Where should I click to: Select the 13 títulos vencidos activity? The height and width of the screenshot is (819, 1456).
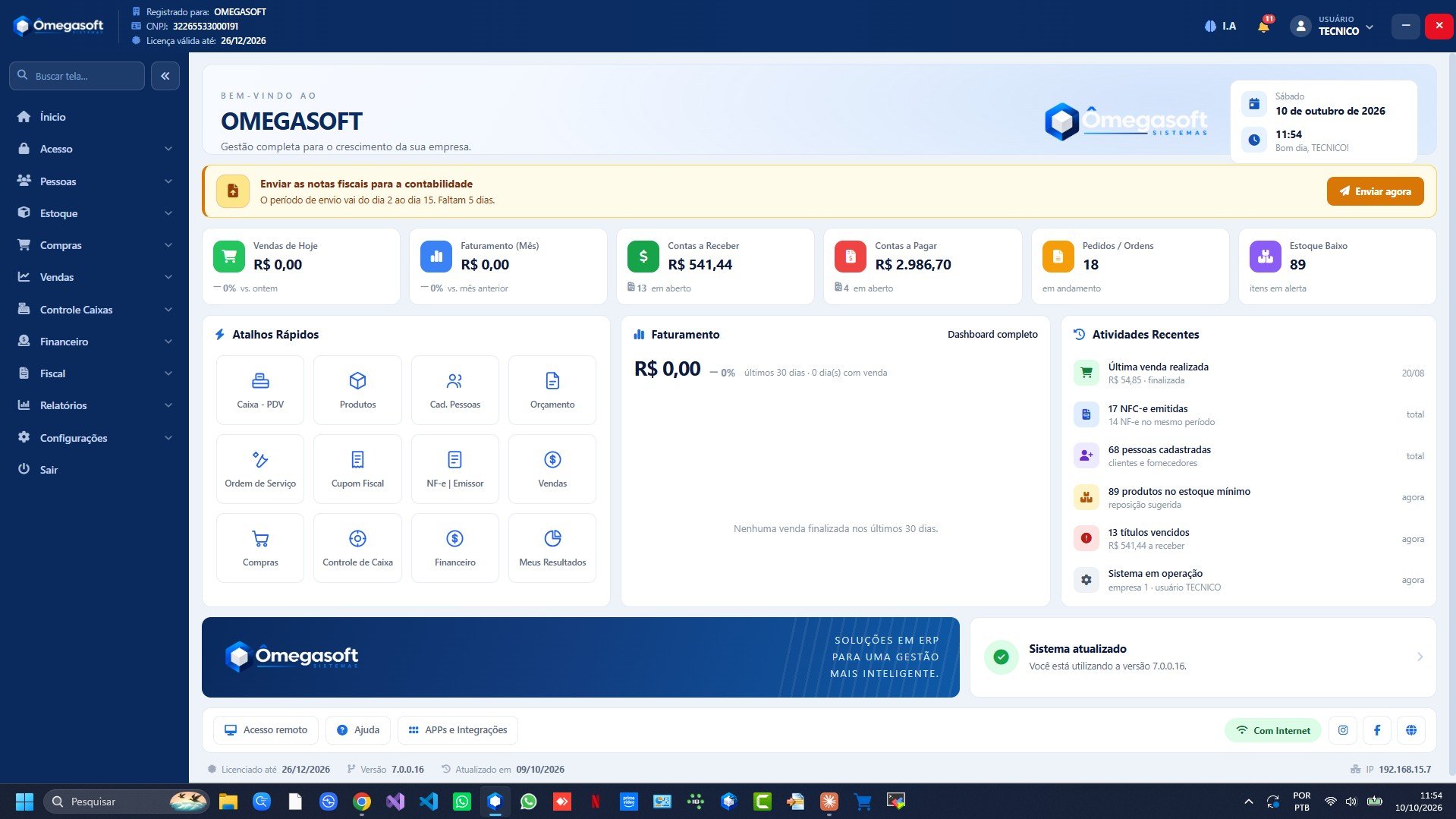pyautogui.click(x=1248, y=539)
